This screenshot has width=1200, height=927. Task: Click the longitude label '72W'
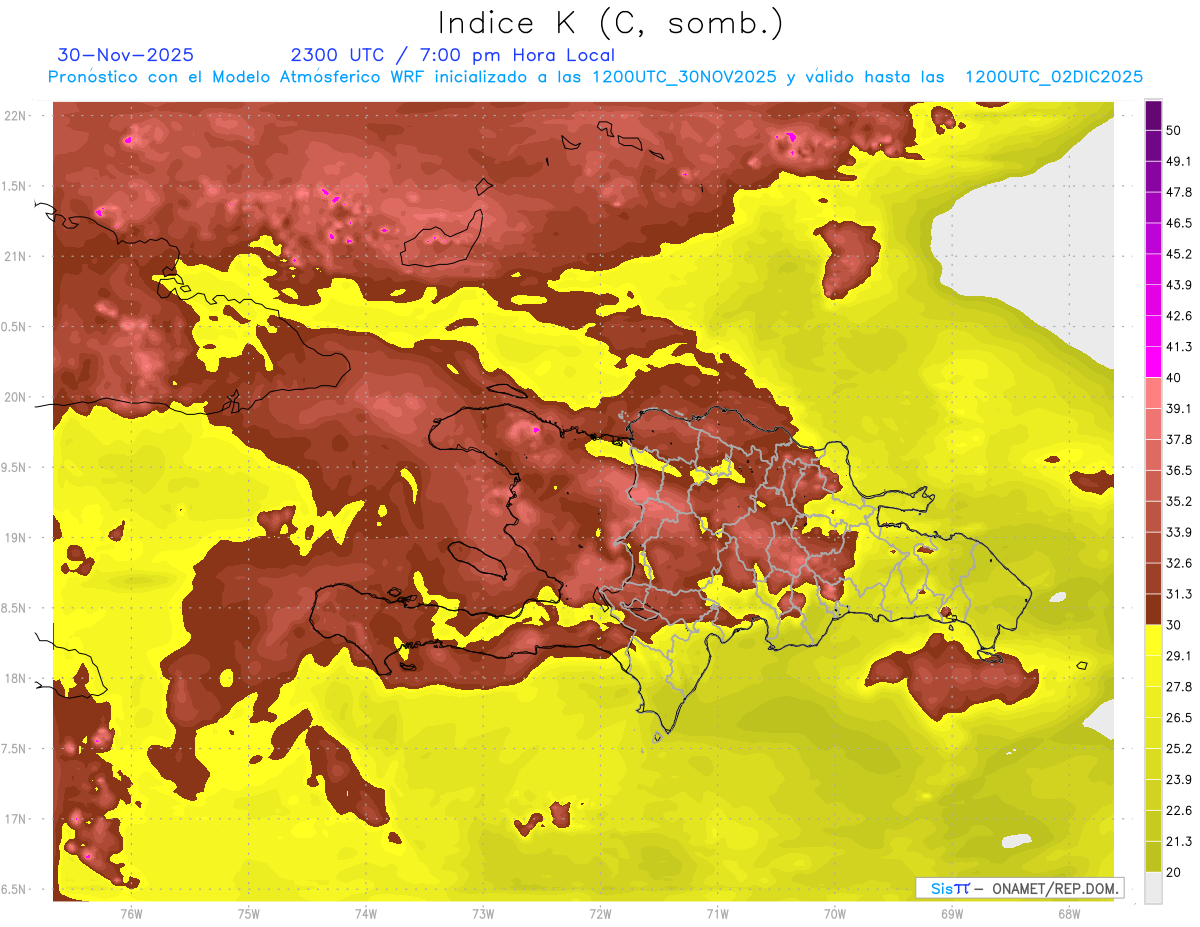(x=601, y=914)
